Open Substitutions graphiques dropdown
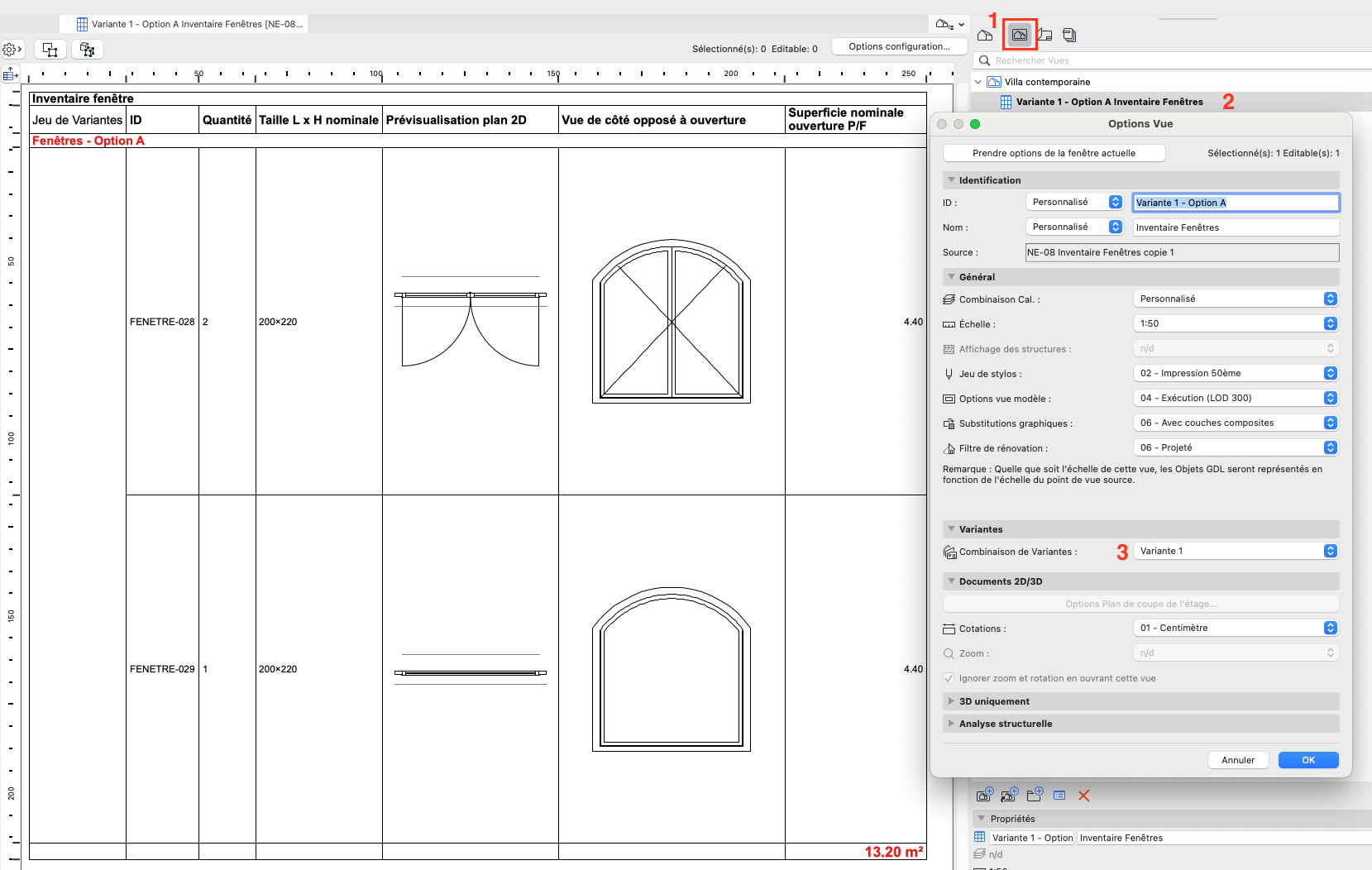Viewport: 1372px width, 870px height. (x=1236, y=423)
